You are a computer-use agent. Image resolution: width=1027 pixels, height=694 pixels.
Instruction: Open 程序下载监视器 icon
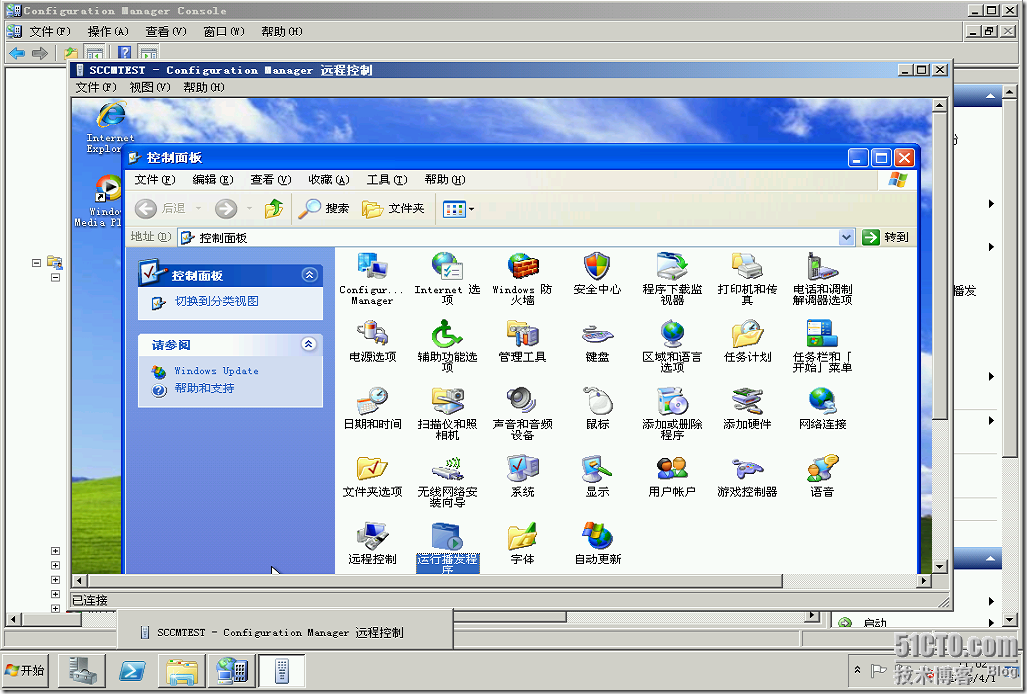point(672,279)
